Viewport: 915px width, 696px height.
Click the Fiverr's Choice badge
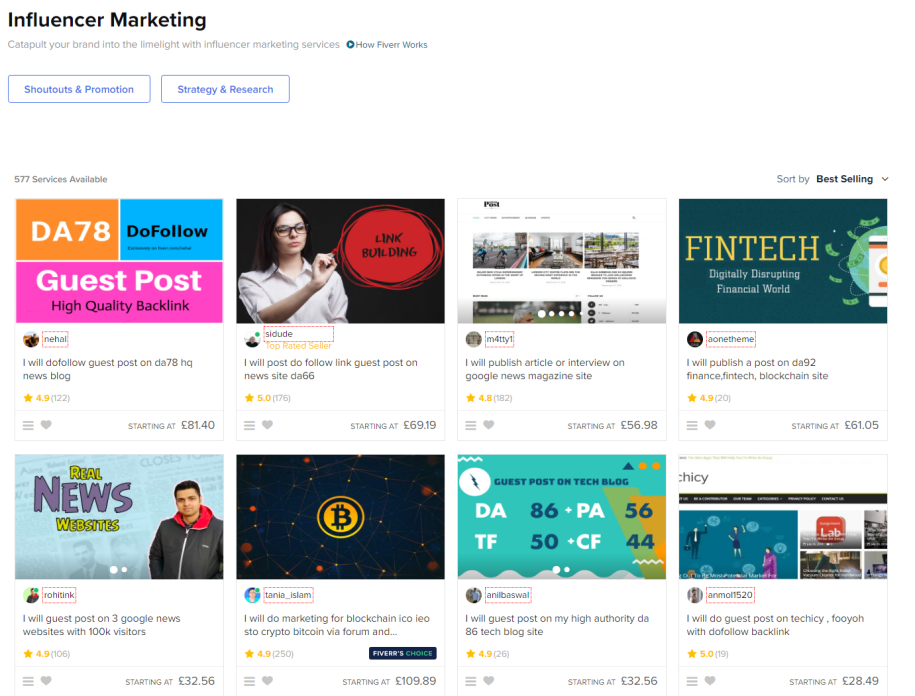click(403, 653)
